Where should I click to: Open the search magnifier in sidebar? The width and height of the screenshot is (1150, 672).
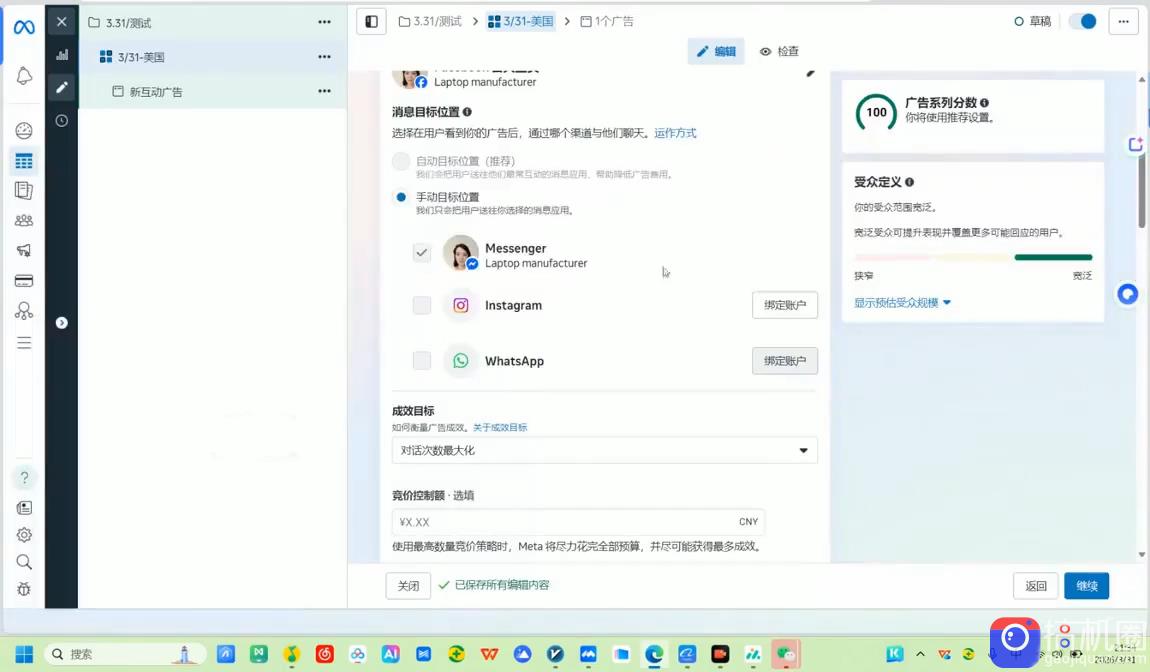23,562
